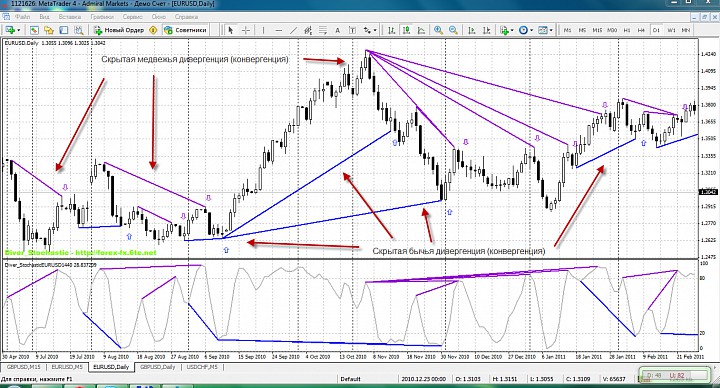Click the Default profile in status bar

click(350, 379)
